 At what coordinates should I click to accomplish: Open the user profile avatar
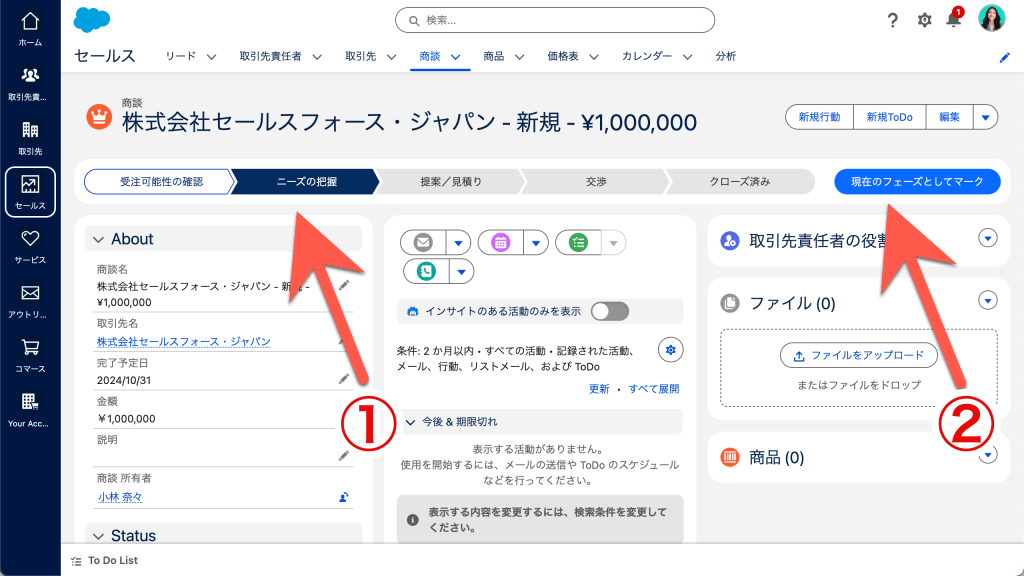(x=991, y=18)
